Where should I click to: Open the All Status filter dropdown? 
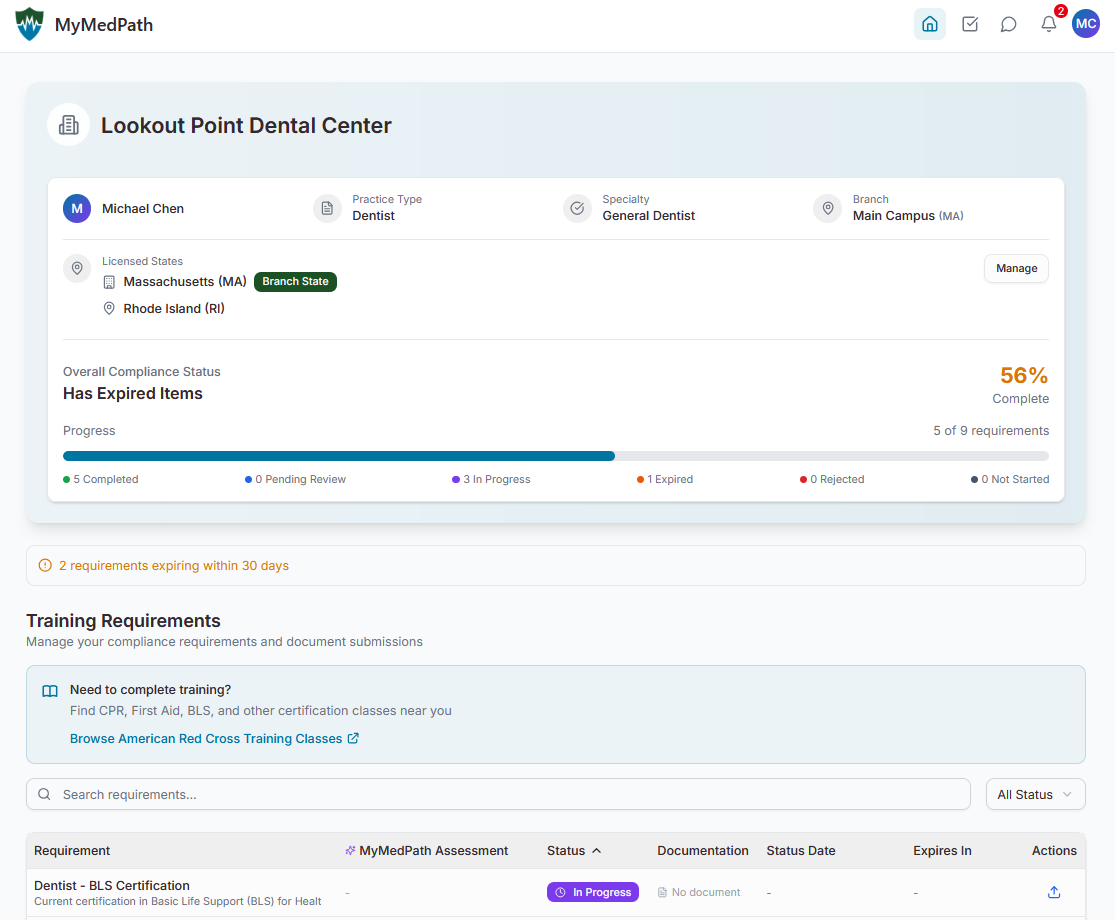[1035, 793]
